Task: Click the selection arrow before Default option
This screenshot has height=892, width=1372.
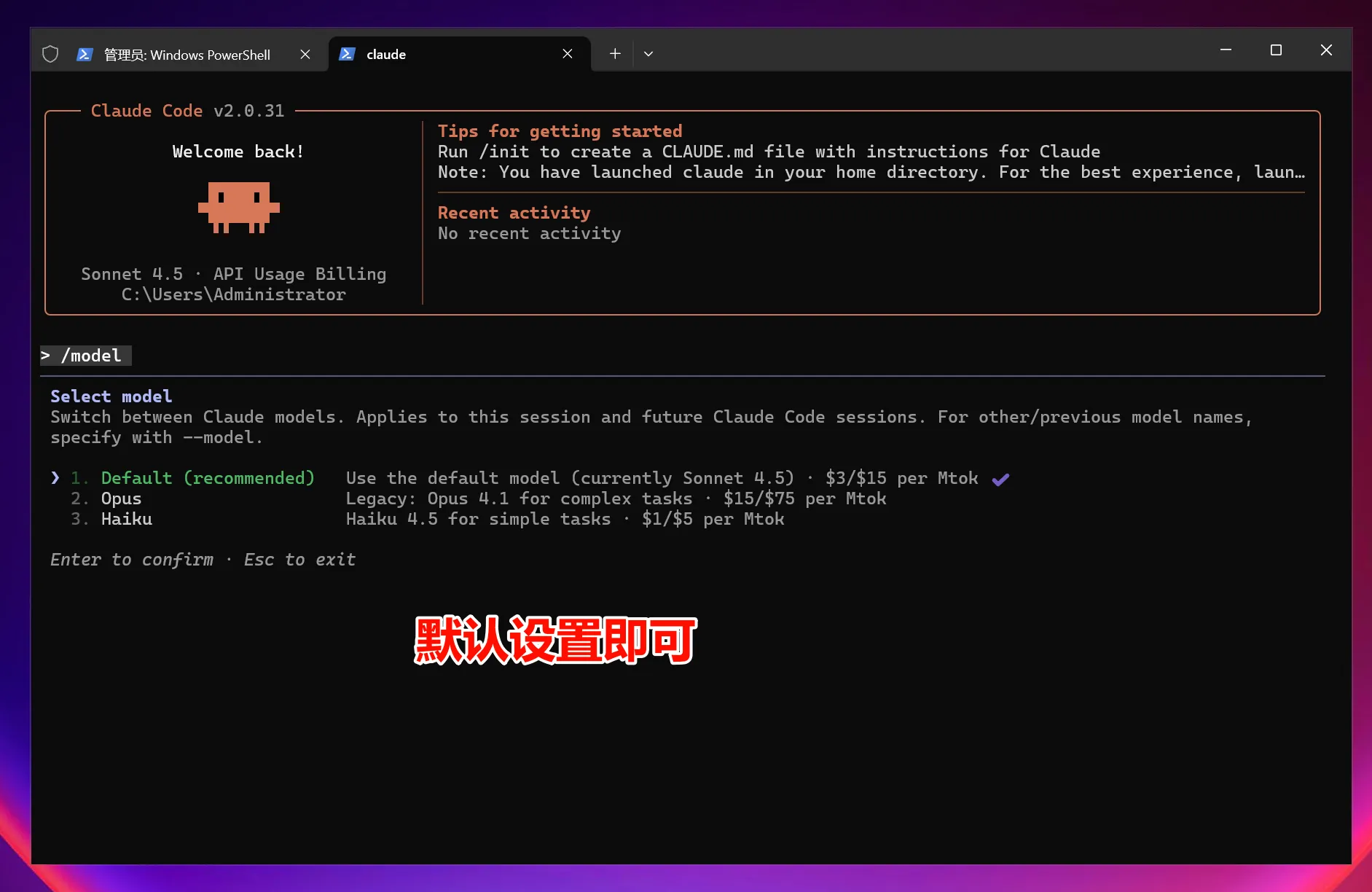Action: coord(55,478)
